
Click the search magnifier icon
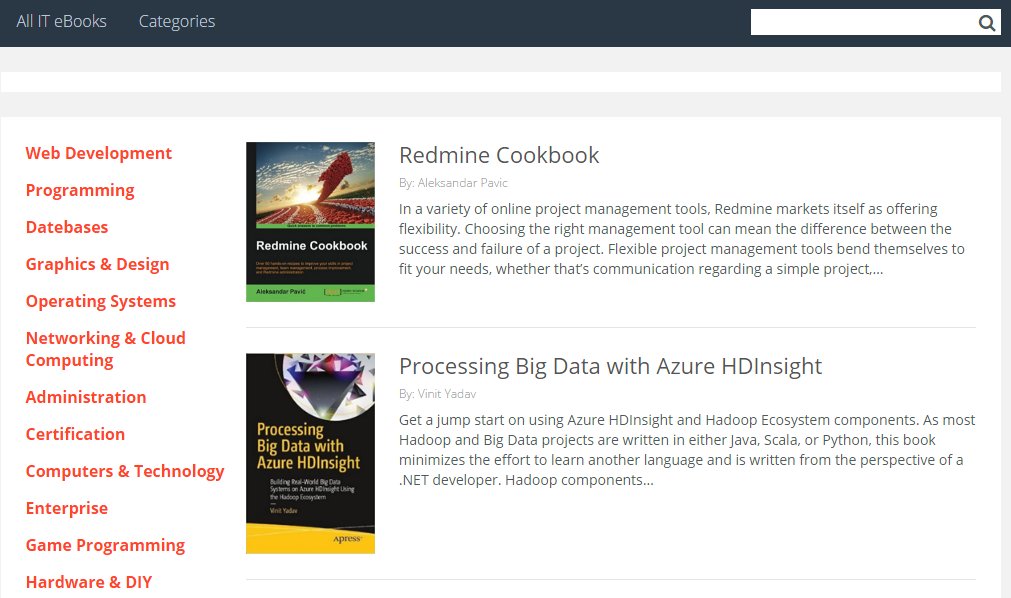click(986, 23)
